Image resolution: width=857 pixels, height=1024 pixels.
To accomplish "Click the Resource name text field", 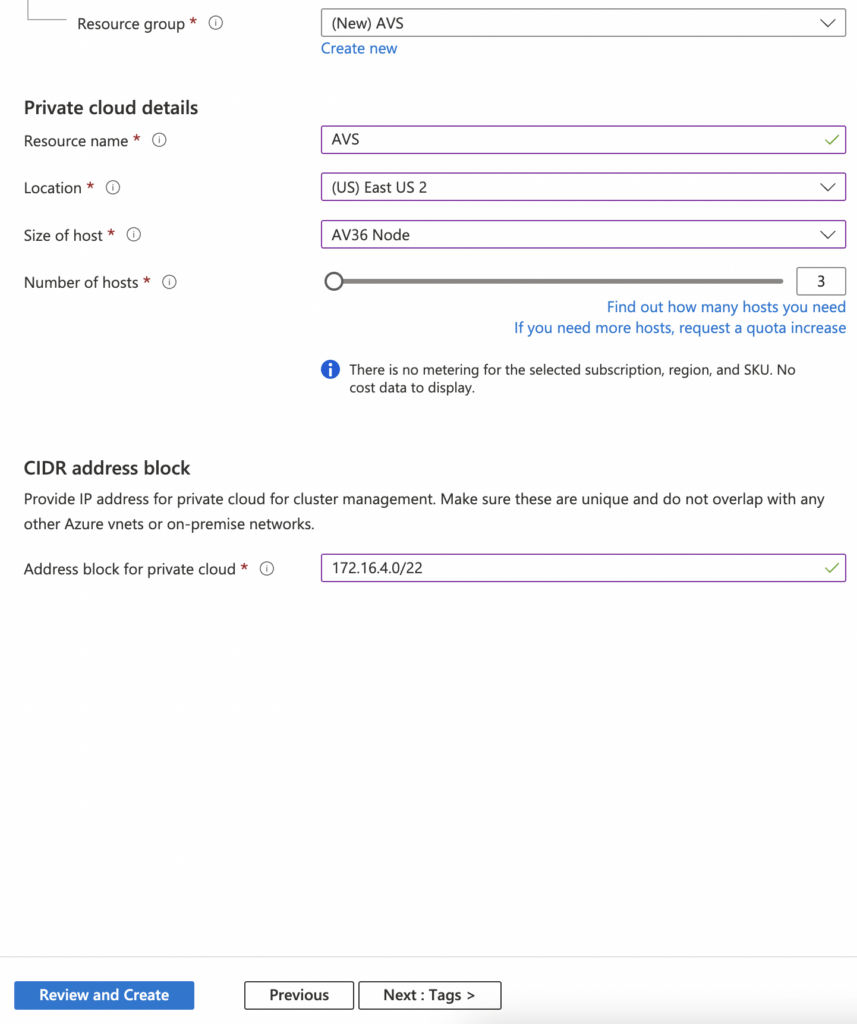I will click(x=570, y=140).
